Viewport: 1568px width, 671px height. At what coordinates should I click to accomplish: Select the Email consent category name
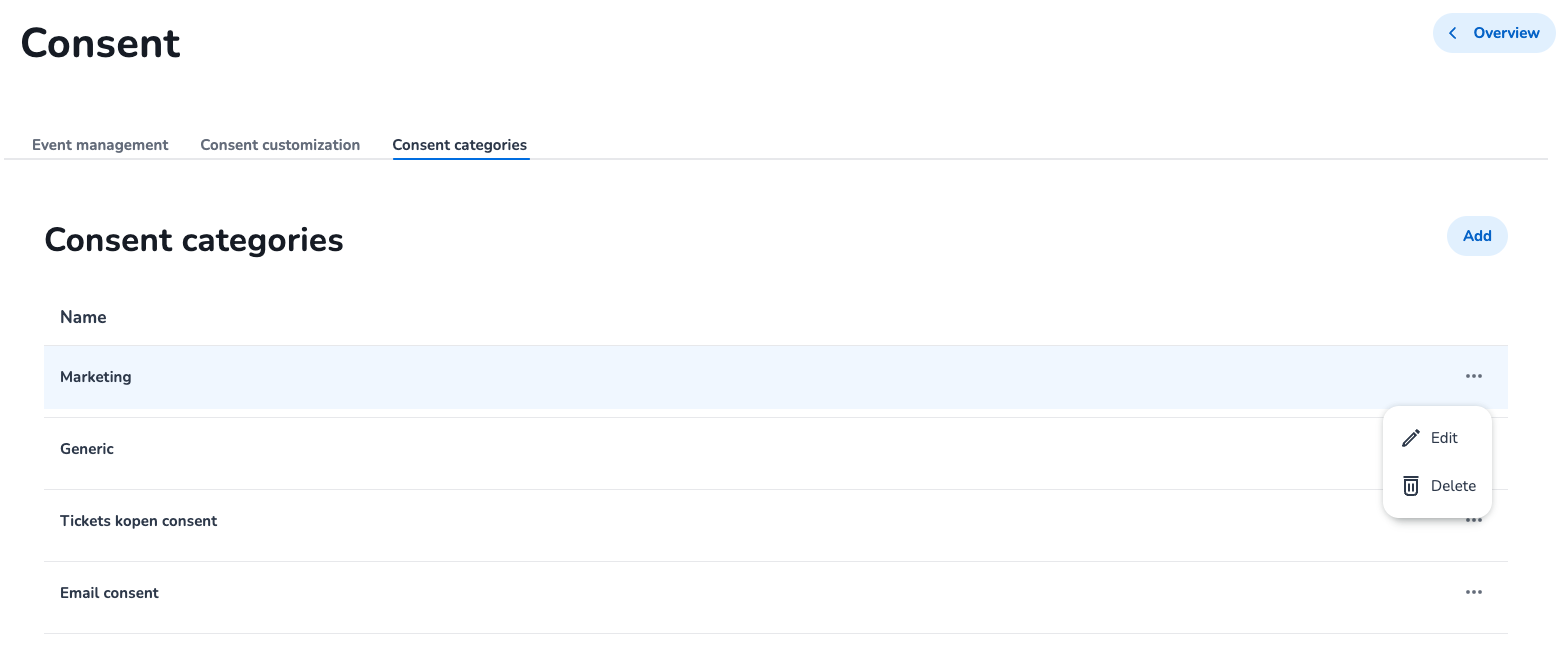(110, 593)
